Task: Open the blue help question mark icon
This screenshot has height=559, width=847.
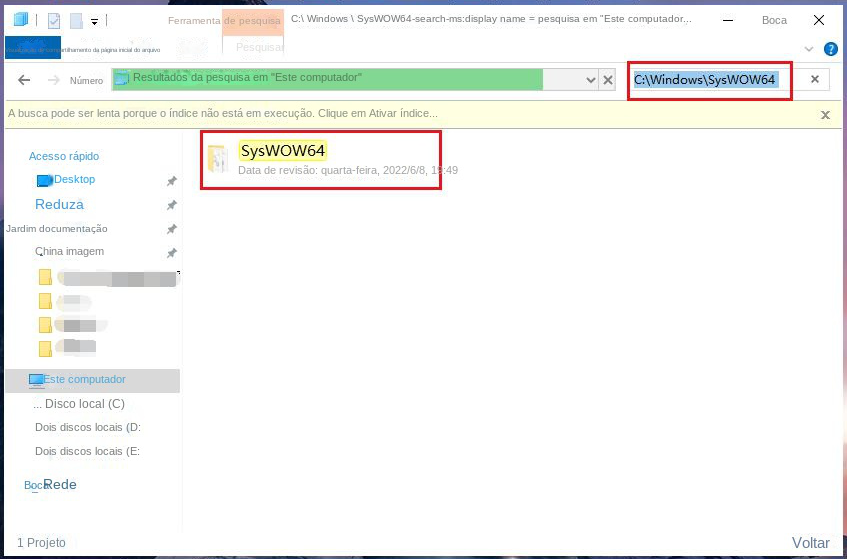Action: (x=830, y=49)
